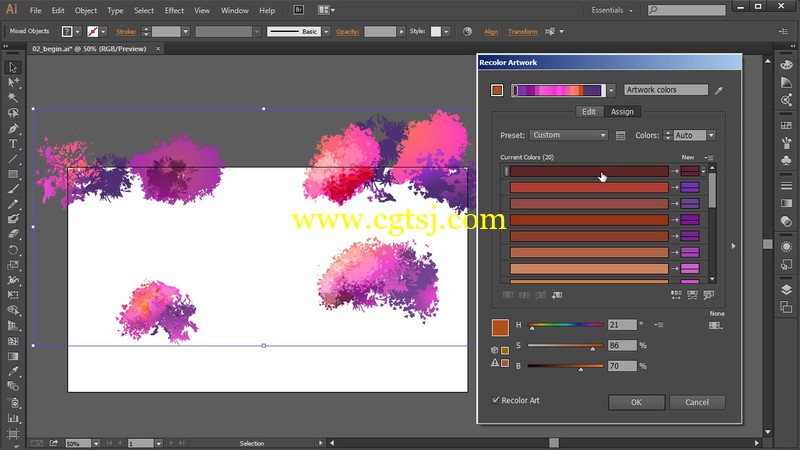
Task: Open the Effect menu
Action: click(x=174, y=10)
